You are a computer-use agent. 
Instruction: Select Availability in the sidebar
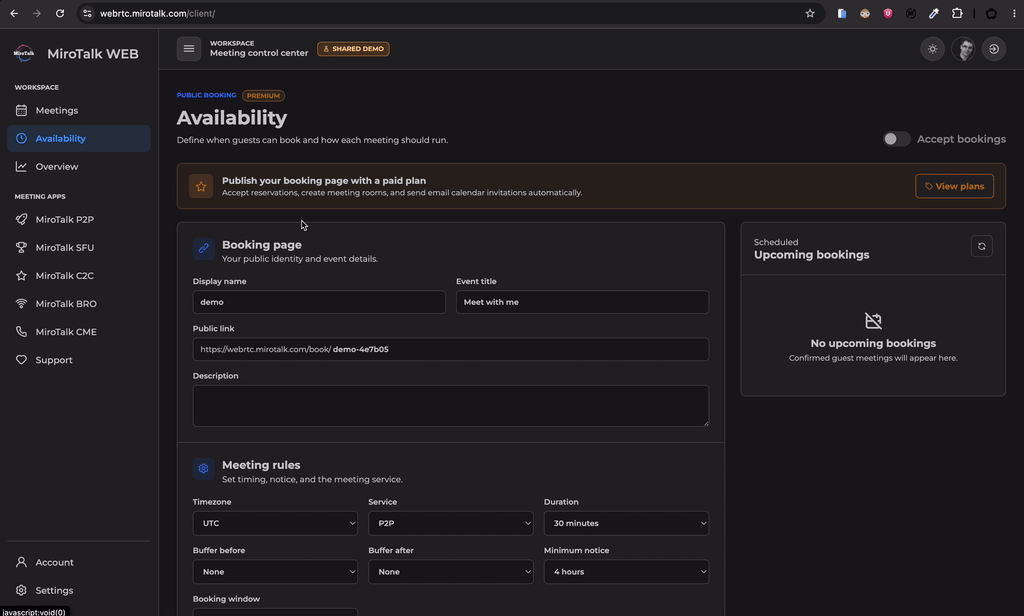coord(78,138)
